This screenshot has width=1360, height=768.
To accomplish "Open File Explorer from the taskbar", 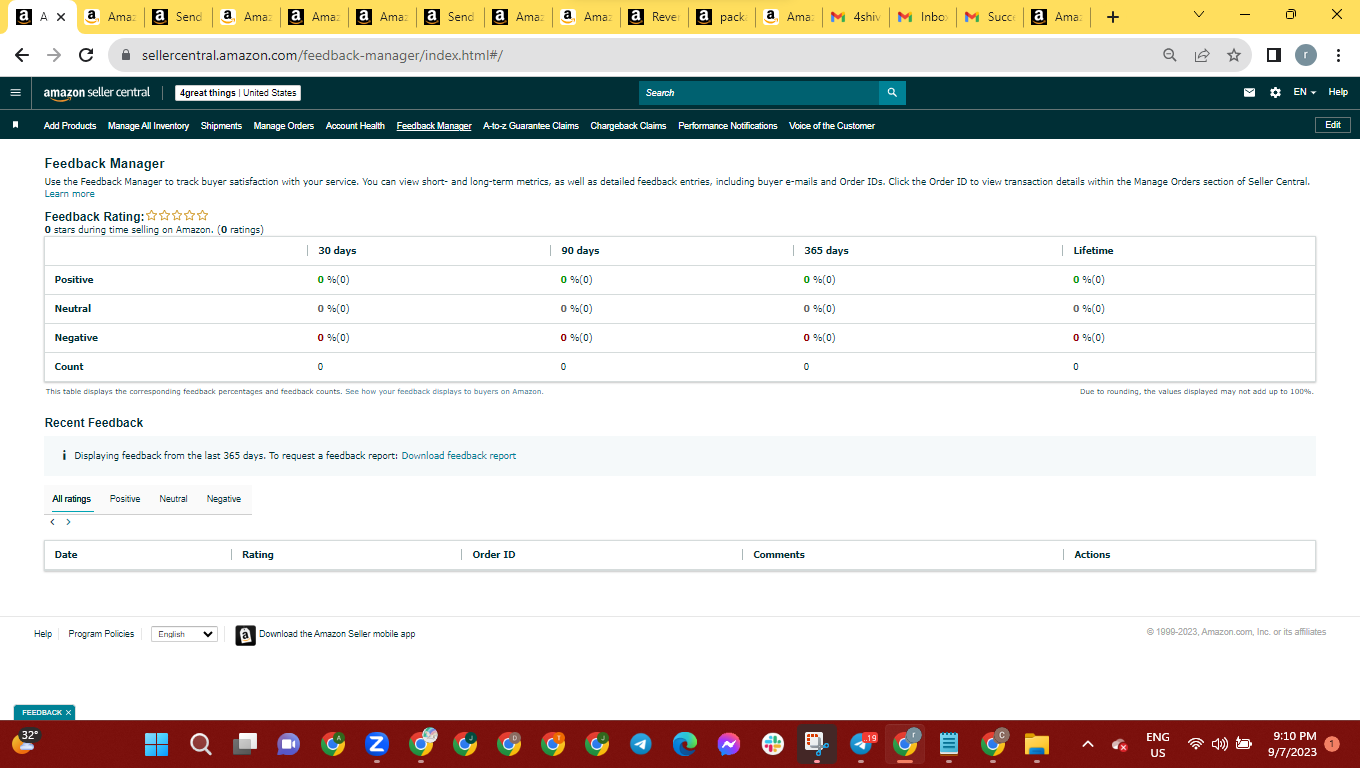I will (1037, 744).
